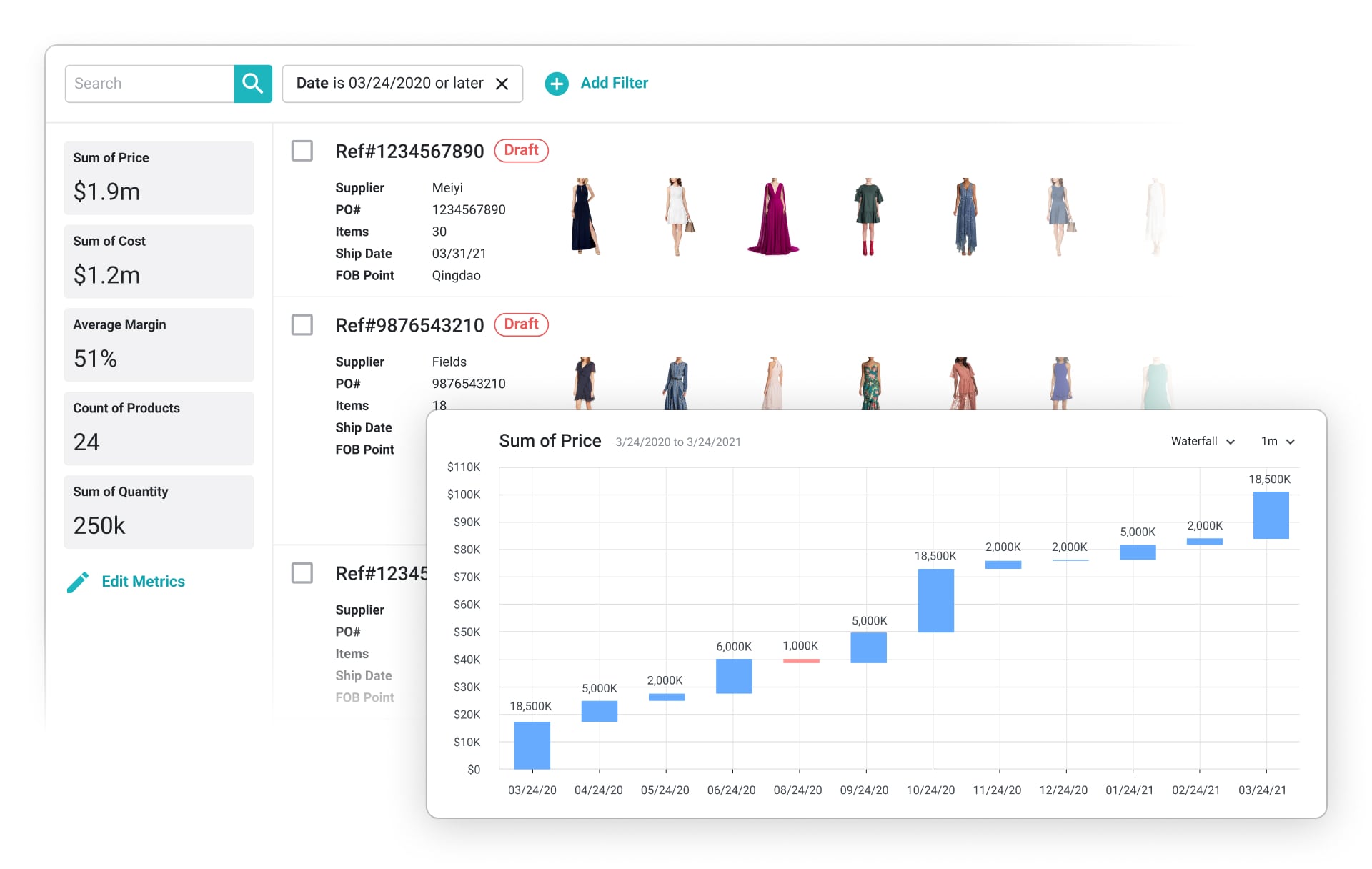Open the Waterfall chart type dropdown
The height and width of the screenshot is (869, 1372).
click(x=1203, y=441)
